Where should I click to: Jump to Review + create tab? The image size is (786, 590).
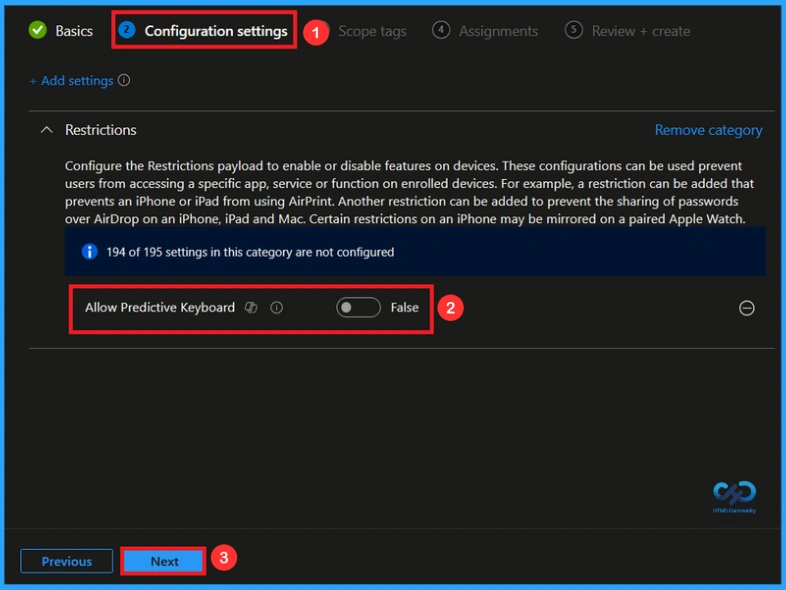coord(627,31)
